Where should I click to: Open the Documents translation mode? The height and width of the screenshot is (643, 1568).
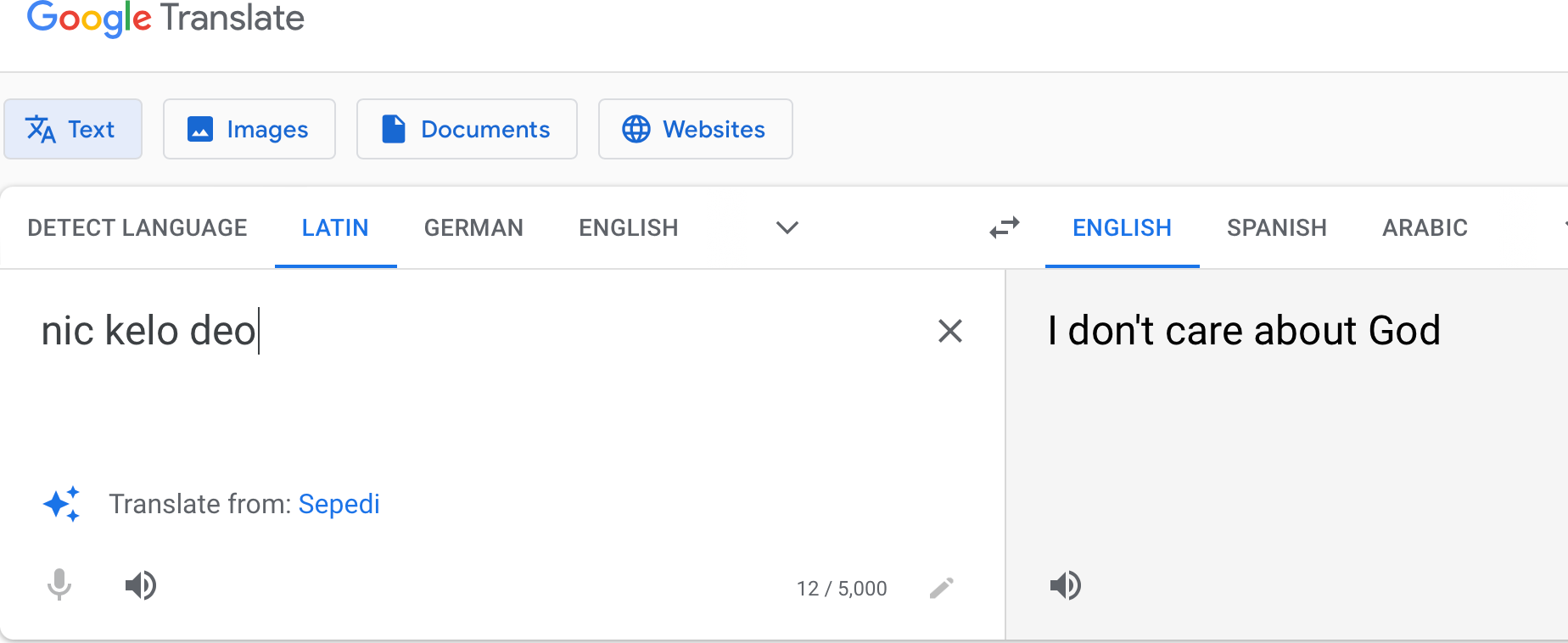pos(467,129)
